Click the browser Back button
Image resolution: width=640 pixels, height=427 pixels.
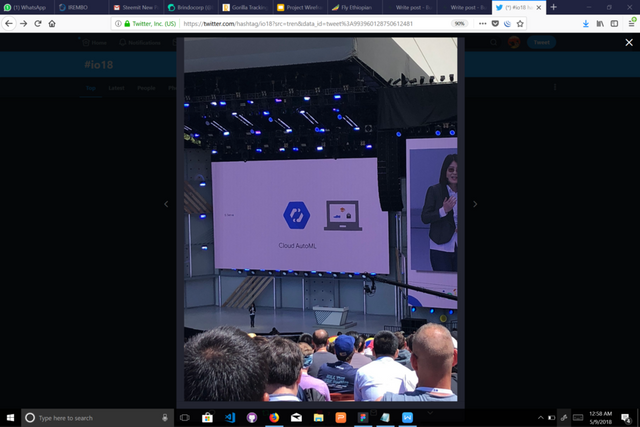pos(9,24)
